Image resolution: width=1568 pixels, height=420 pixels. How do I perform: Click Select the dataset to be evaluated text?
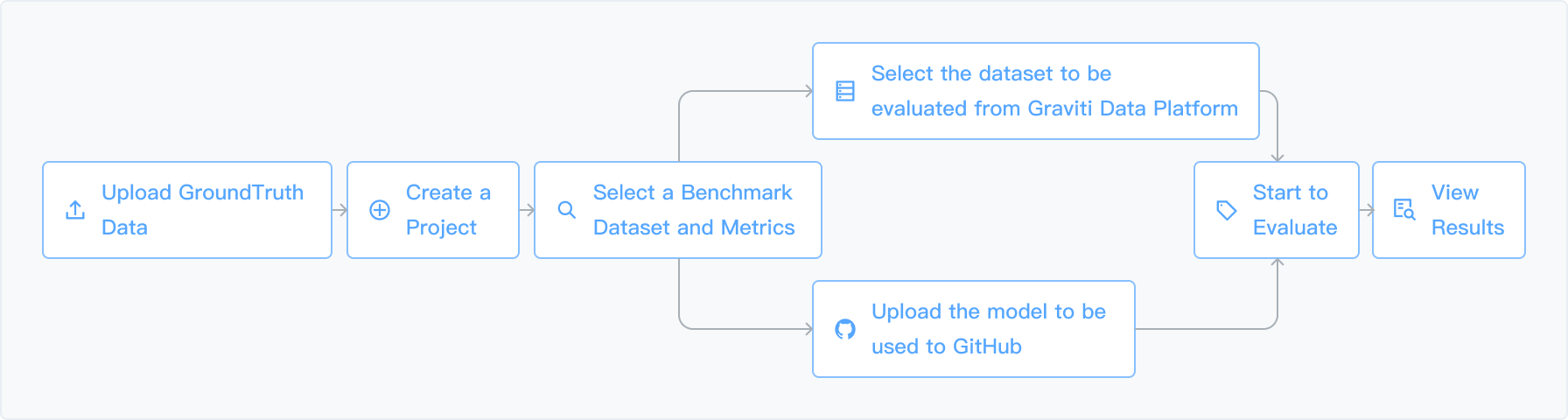tap(1054, 91)
